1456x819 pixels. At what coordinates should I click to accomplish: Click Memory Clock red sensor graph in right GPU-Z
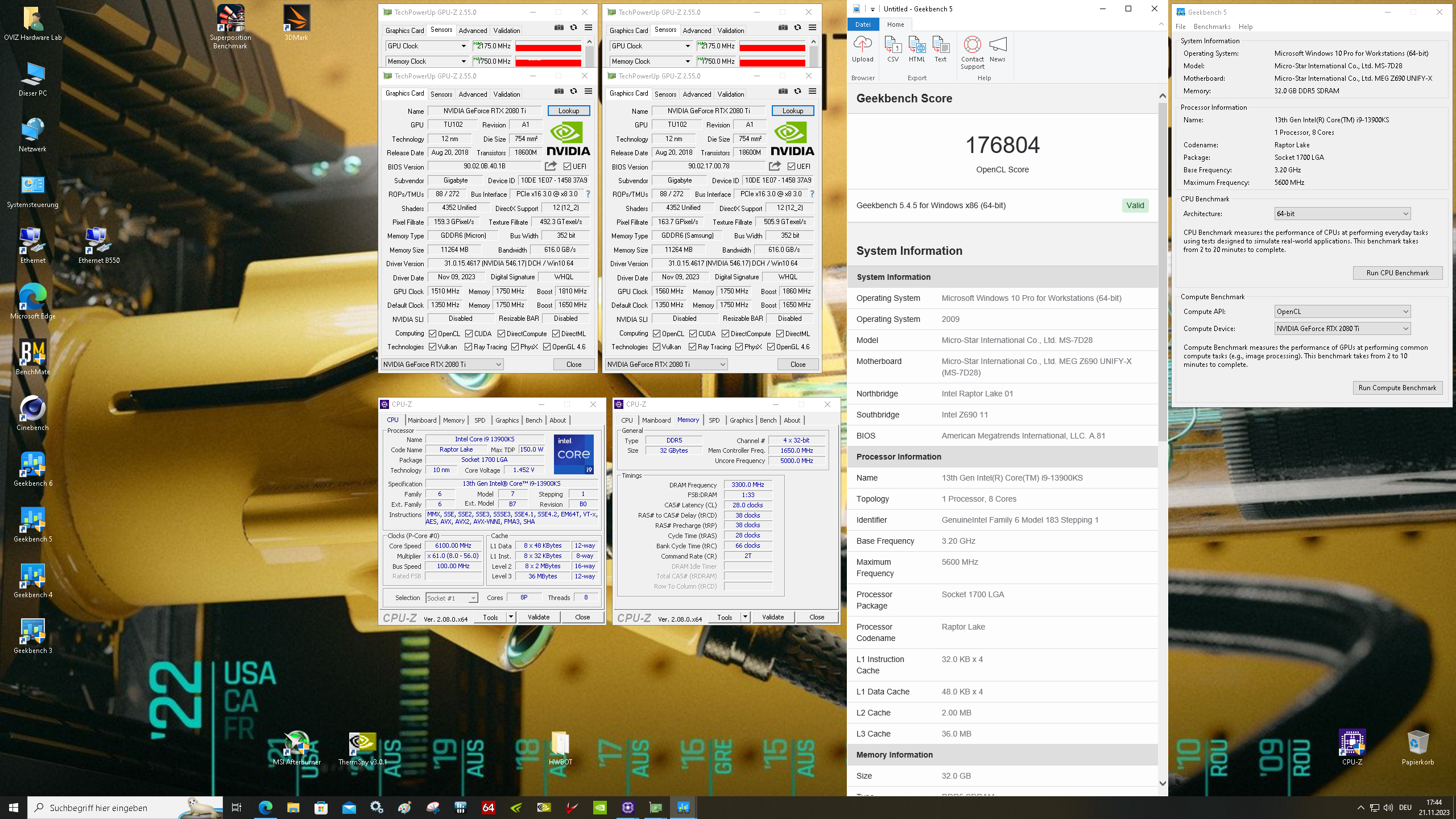tap(772, 61)
